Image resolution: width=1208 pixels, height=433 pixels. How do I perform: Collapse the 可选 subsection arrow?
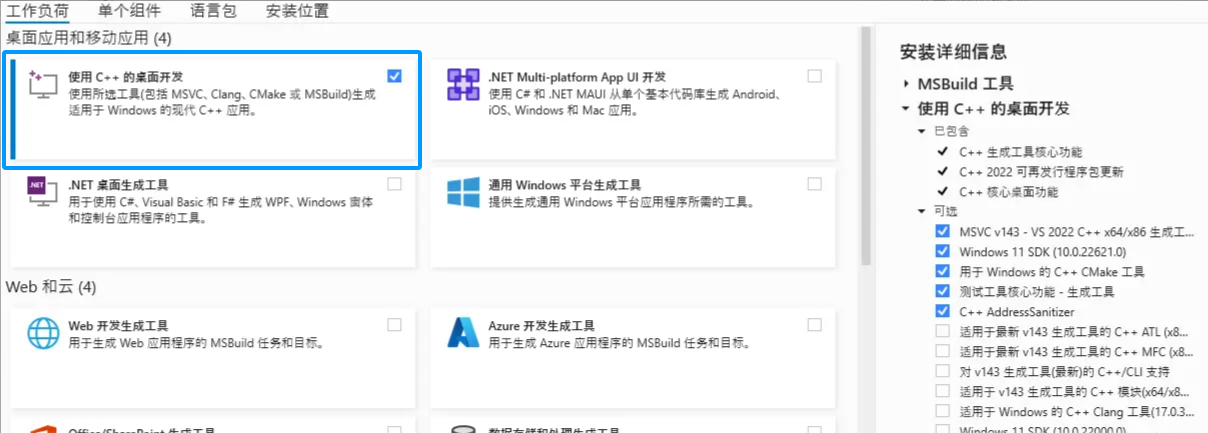click(x=921, y=211)
